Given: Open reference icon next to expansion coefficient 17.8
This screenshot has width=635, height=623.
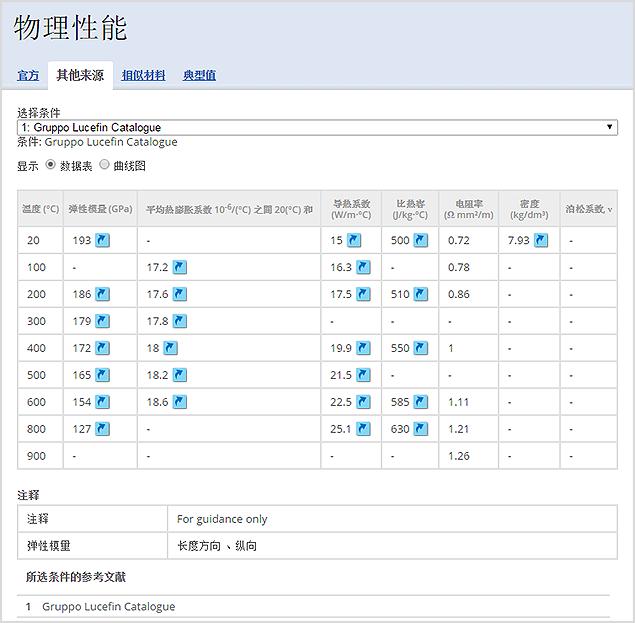Looking at the screenshot, I should pos(180,321).
